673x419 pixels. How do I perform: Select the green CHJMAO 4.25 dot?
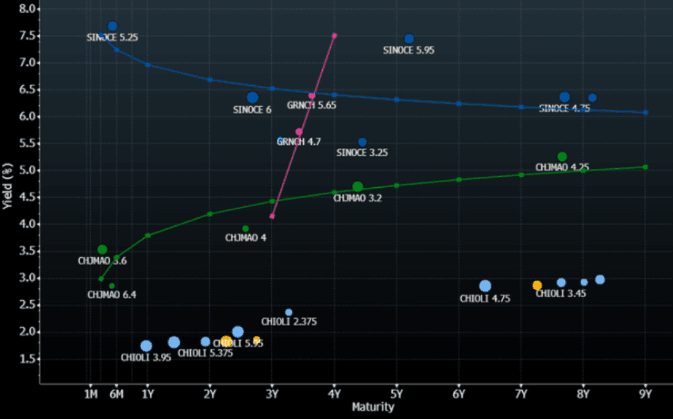562,157
